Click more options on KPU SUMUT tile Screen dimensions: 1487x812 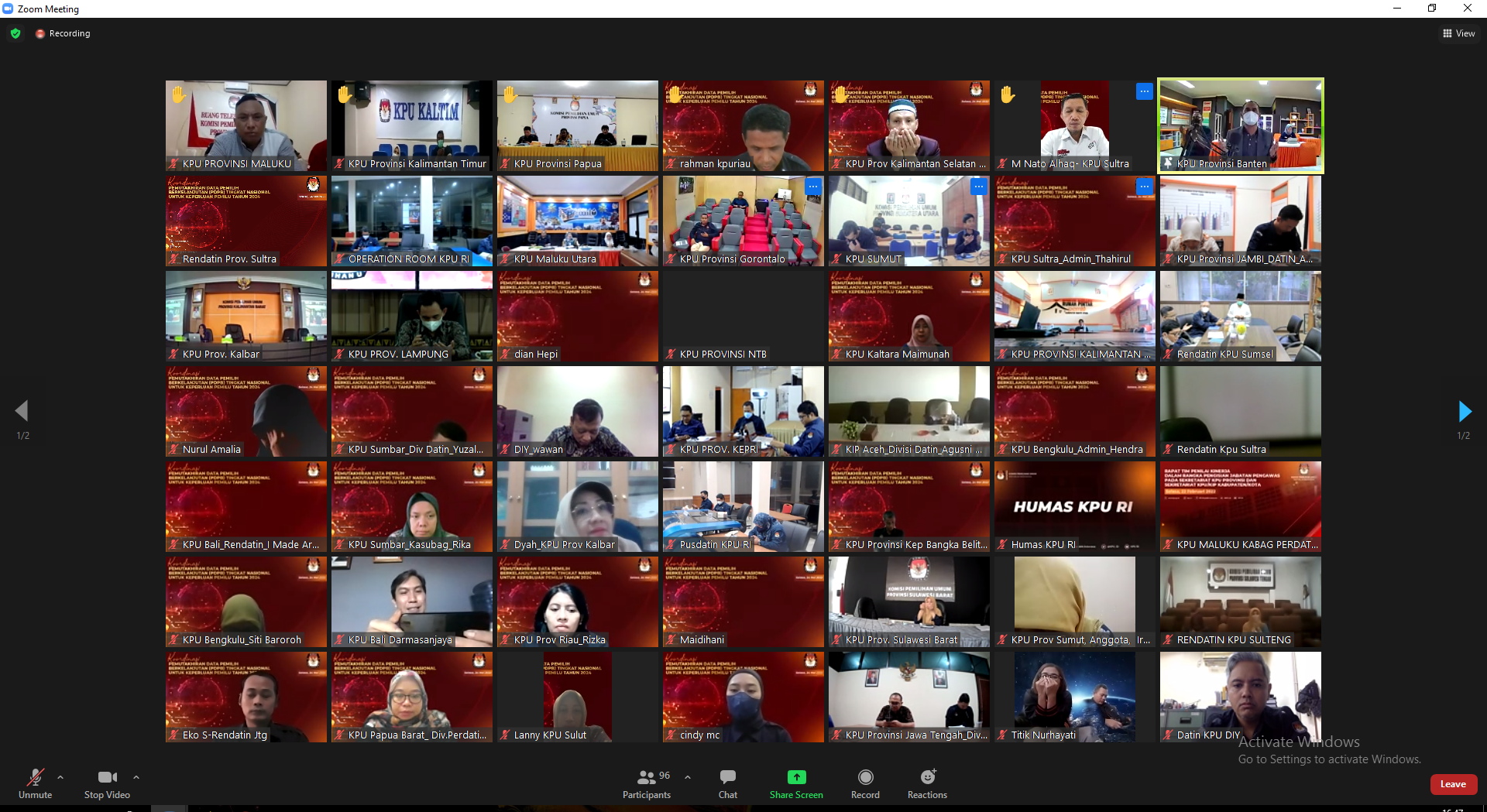coord(978,187)
